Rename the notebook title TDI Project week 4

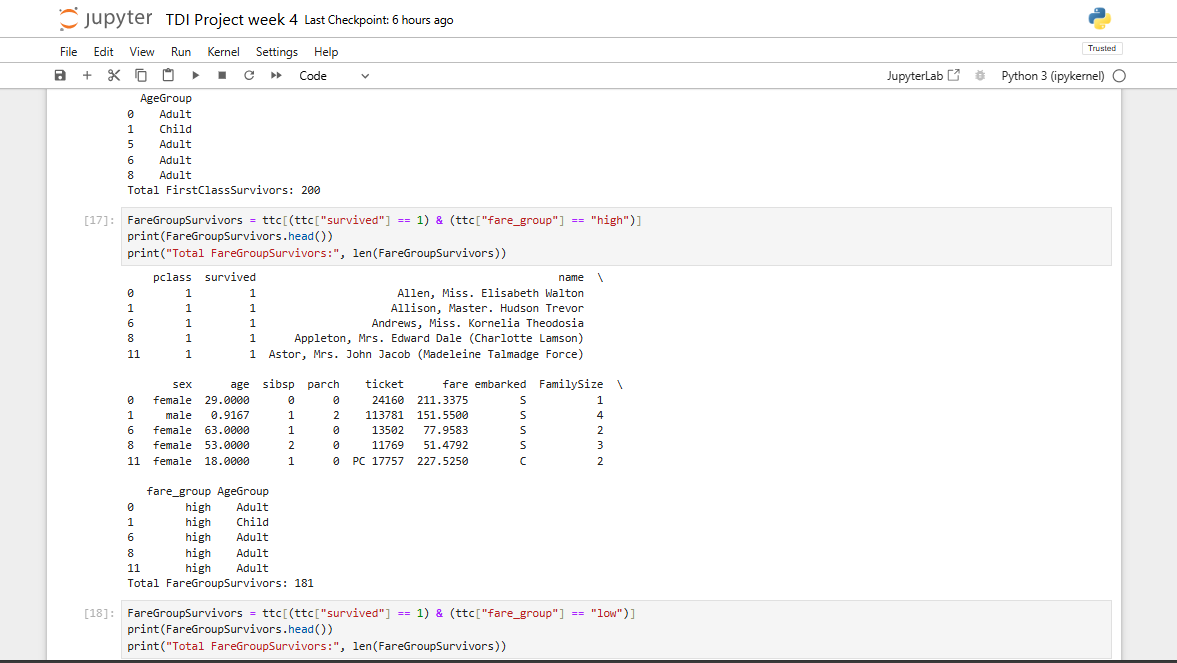tap(231, 20)
